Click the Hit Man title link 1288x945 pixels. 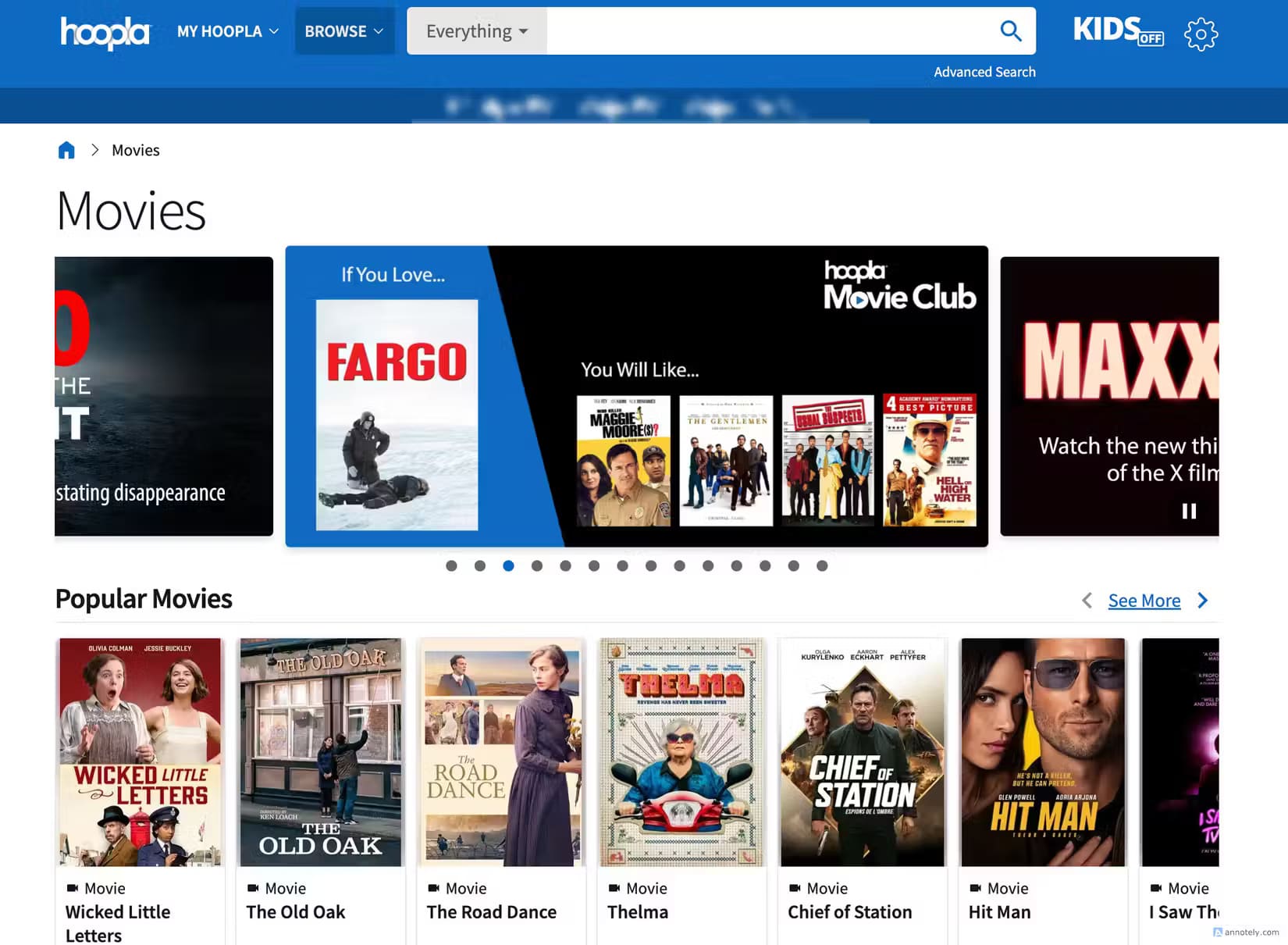pyautogui.click(x=1000, y=912)
